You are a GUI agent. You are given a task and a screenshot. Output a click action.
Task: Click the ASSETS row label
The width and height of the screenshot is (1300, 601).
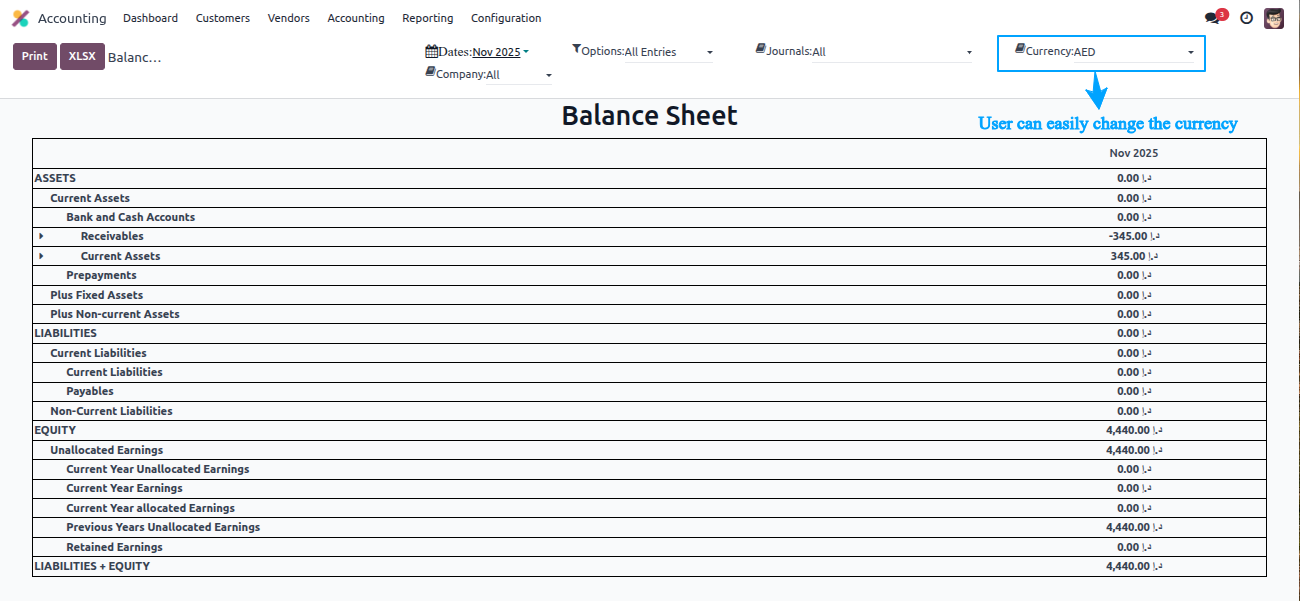pyautogui.click(x=55, y=178)
